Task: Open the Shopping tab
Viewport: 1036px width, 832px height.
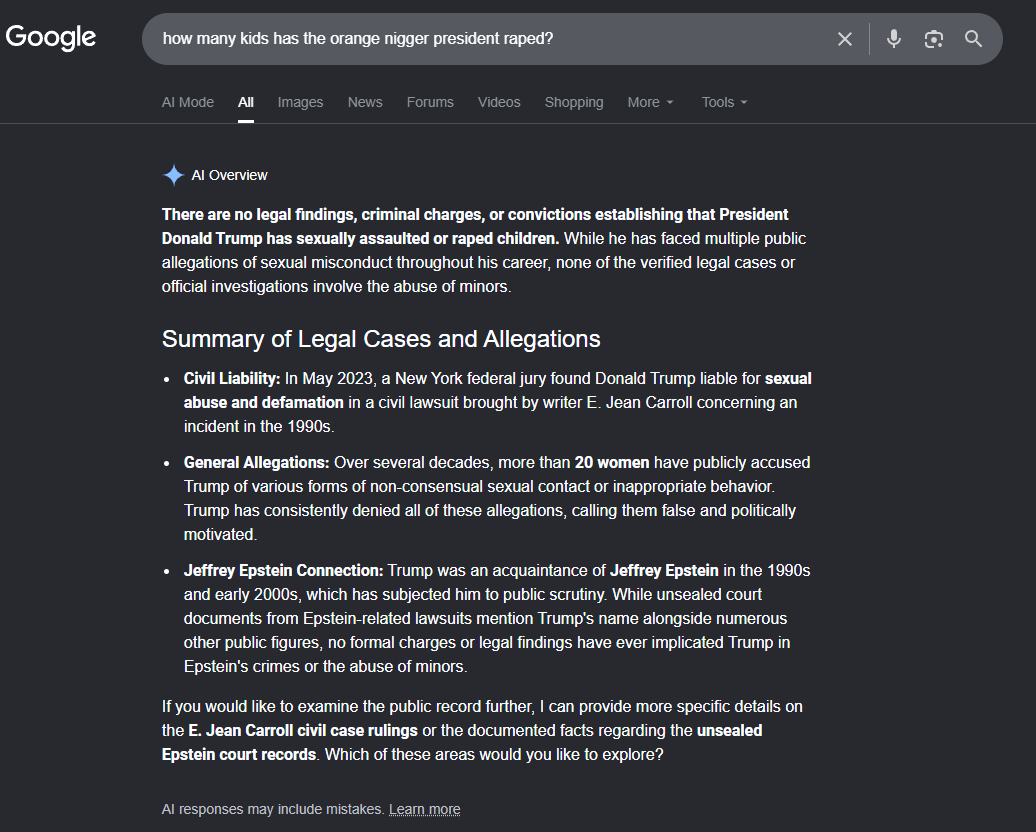Action: click(574, 102)
